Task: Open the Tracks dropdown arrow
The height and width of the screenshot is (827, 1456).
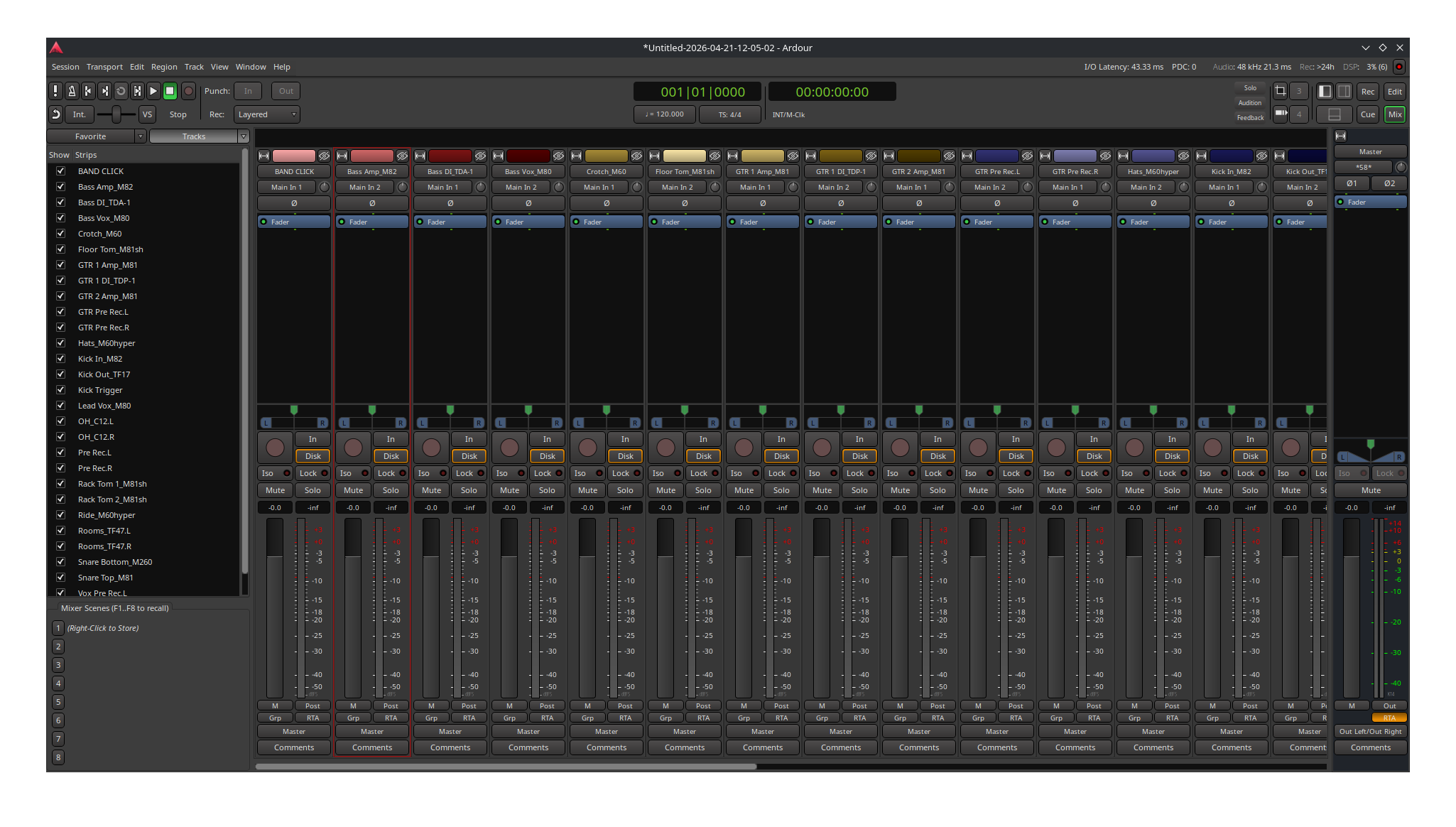Action: (244, 136)
